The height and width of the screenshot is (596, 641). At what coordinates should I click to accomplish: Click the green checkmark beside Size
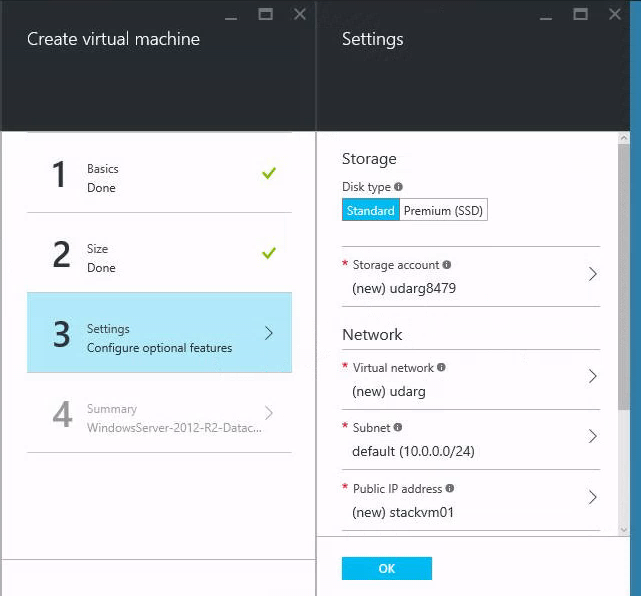tap(268, 253)
